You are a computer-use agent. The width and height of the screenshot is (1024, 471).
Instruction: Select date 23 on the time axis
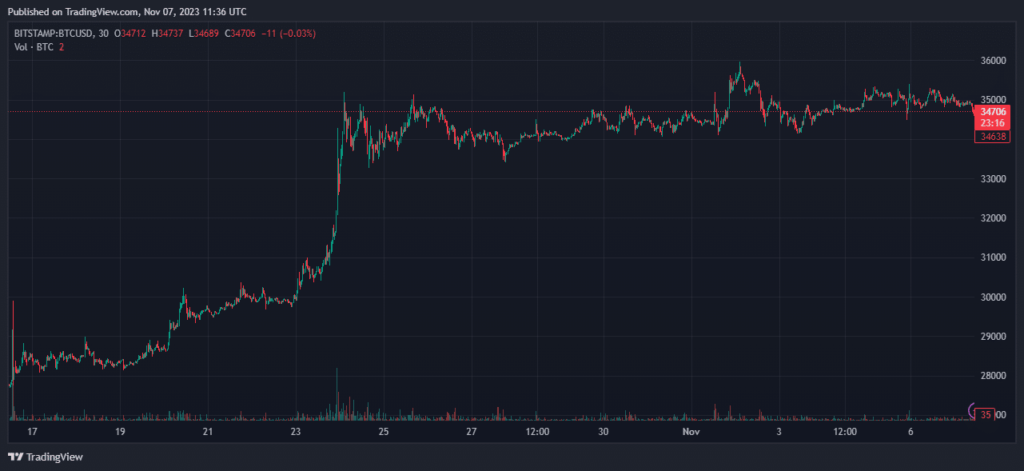pyautogui.click(x=296, y=433)
